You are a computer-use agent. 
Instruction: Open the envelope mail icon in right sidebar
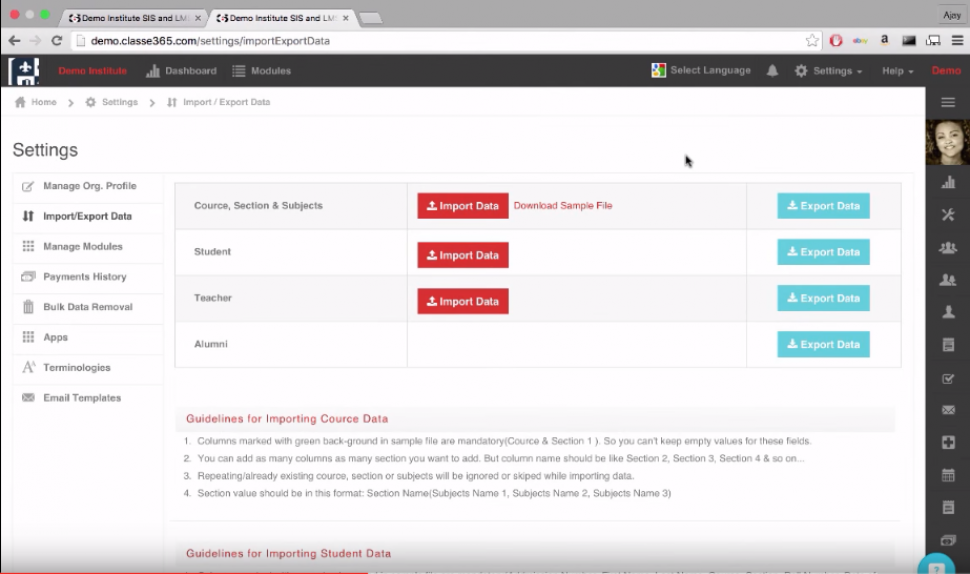pos(948,409)
